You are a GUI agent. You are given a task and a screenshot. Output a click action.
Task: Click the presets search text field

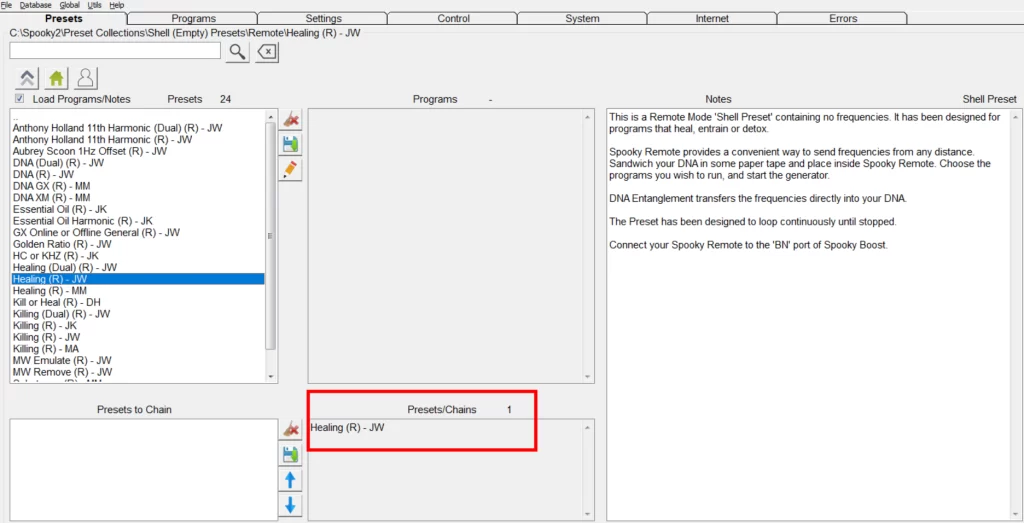(x=115, y=52)
